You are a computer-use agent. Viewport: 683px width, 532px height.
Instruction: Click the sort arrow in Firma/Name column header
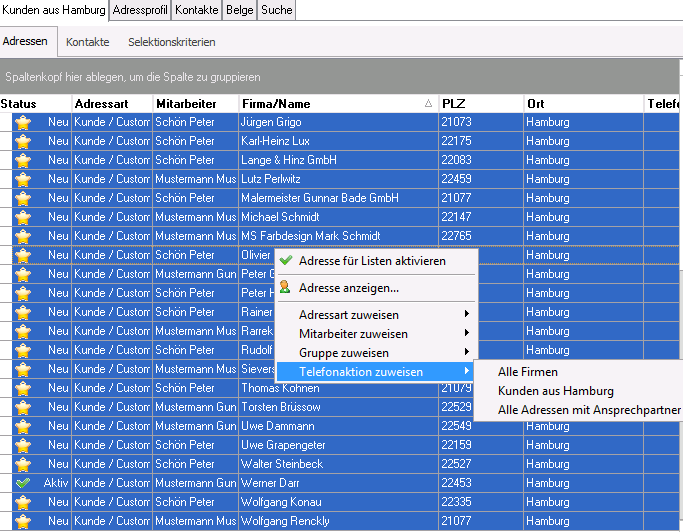428,103
